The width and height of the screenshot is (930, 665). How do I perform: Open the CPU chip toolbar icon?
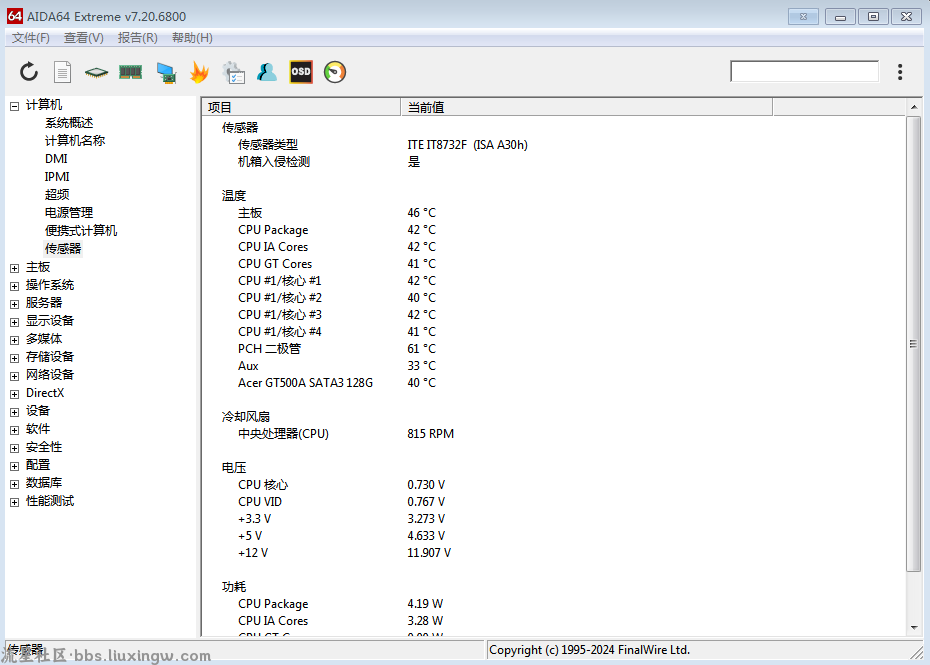coord(96,73)
